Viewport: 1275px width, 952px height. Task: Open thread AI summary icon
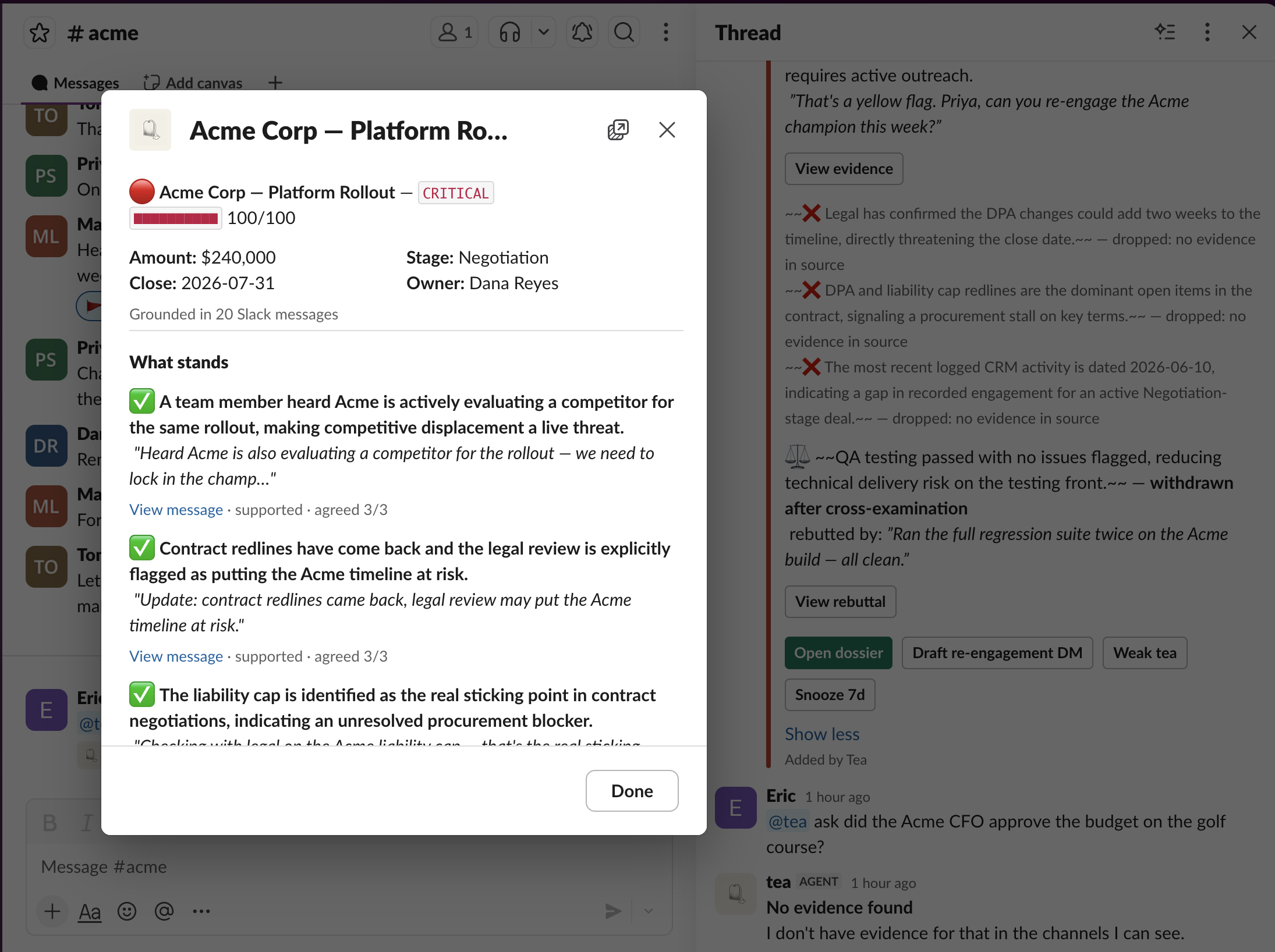[1165, 32]
